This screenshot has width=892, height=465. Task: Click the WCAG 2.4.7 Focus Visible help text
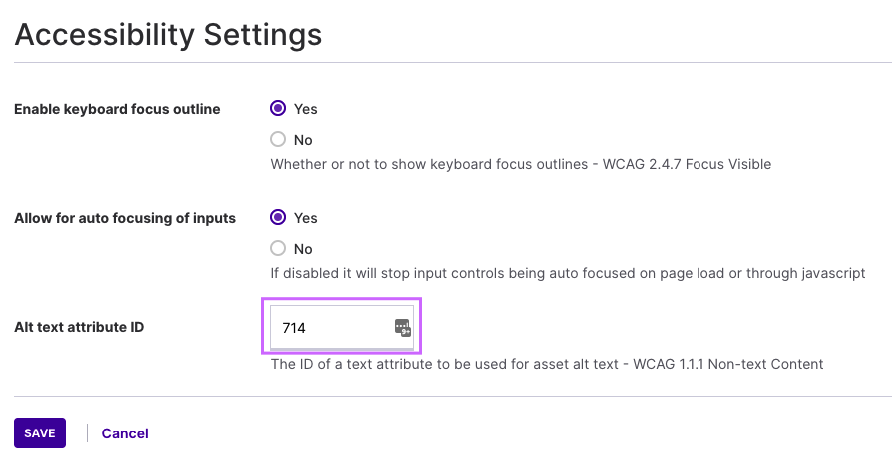click(x=521, y=164)
